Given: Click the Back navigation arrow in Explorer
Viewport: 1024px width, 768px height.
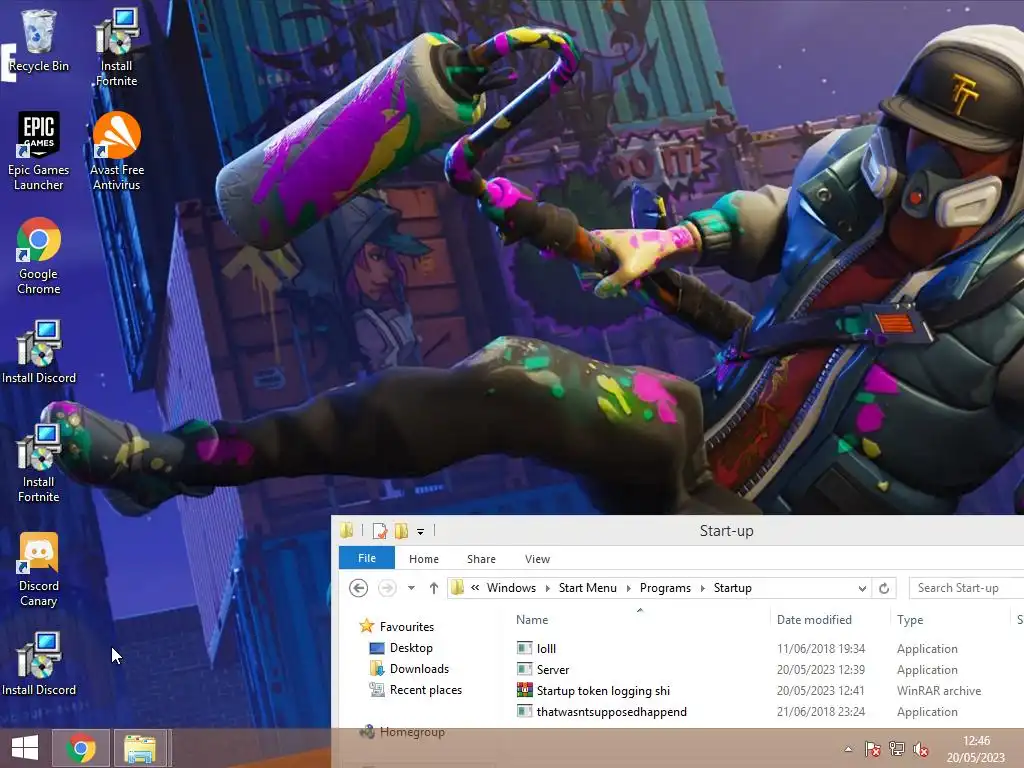Looking at the screenshot, I should pos(359,588).
